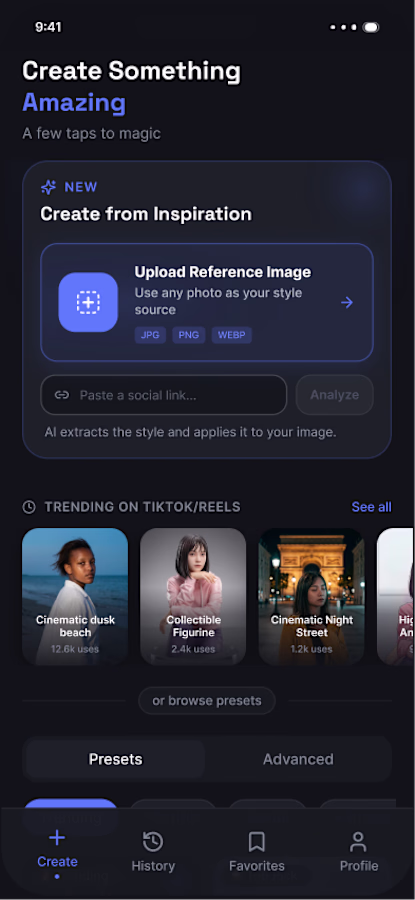Screen dimensions: 415x900
Task: Click the link icon in the paste field
Action: [62, 395]
